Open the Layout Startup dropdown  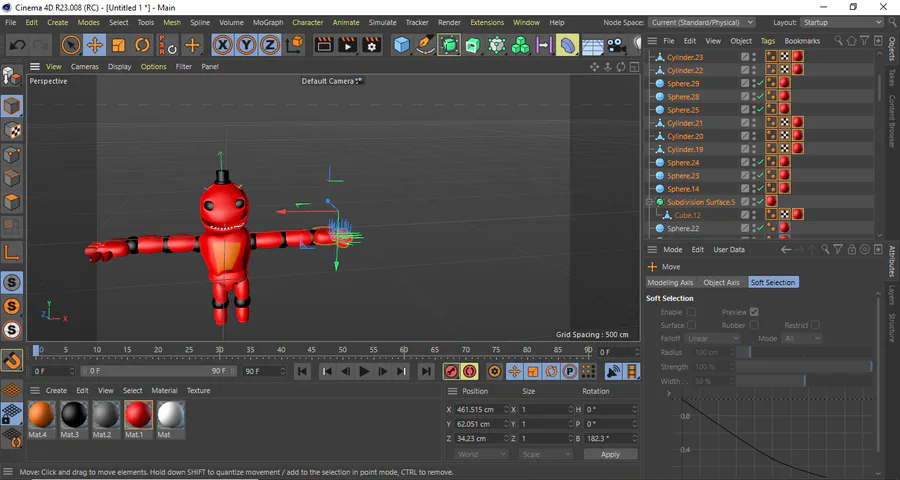(x=840, y=22)
